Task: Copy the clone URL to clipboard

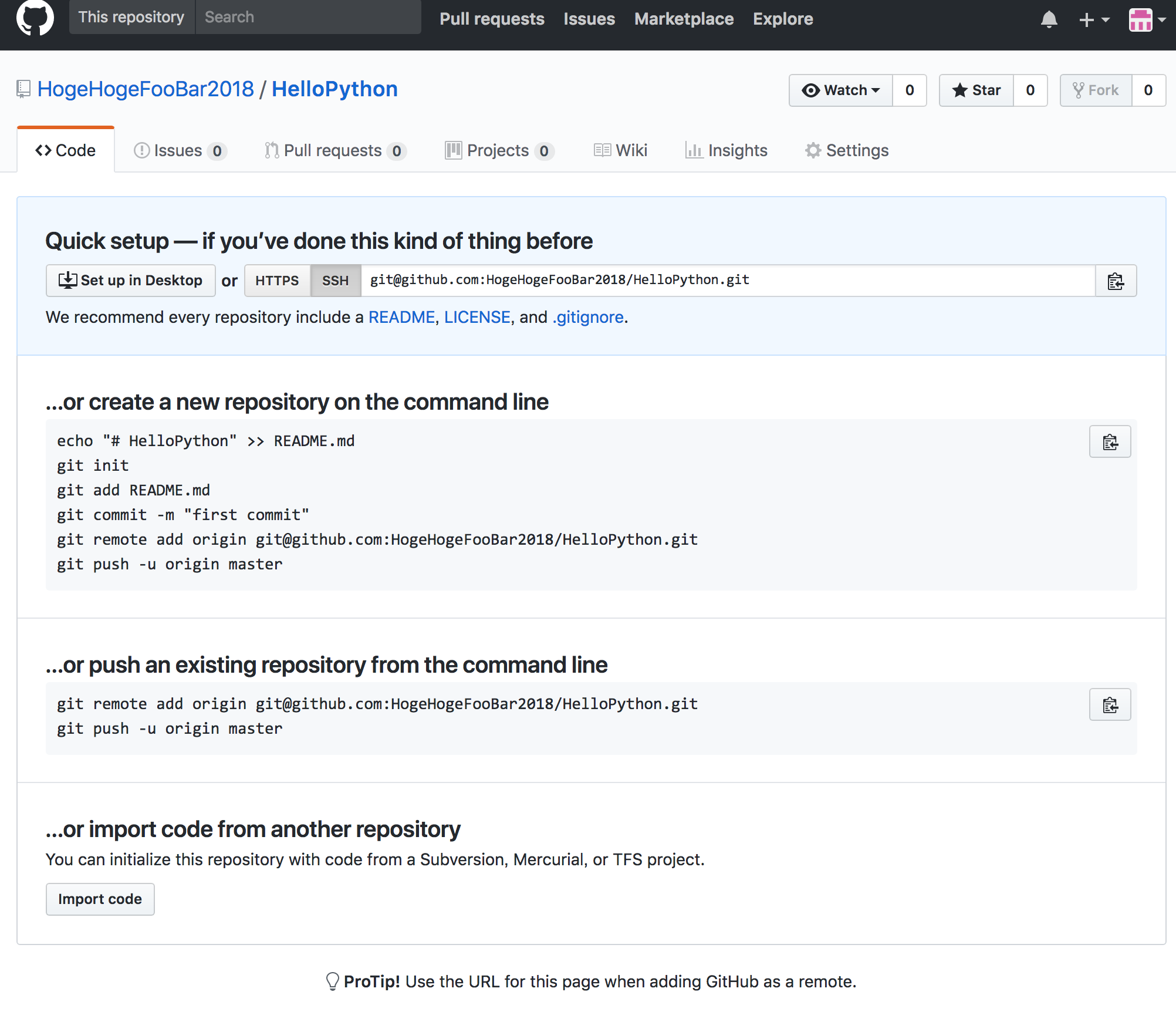Action: pos(1116,281)
